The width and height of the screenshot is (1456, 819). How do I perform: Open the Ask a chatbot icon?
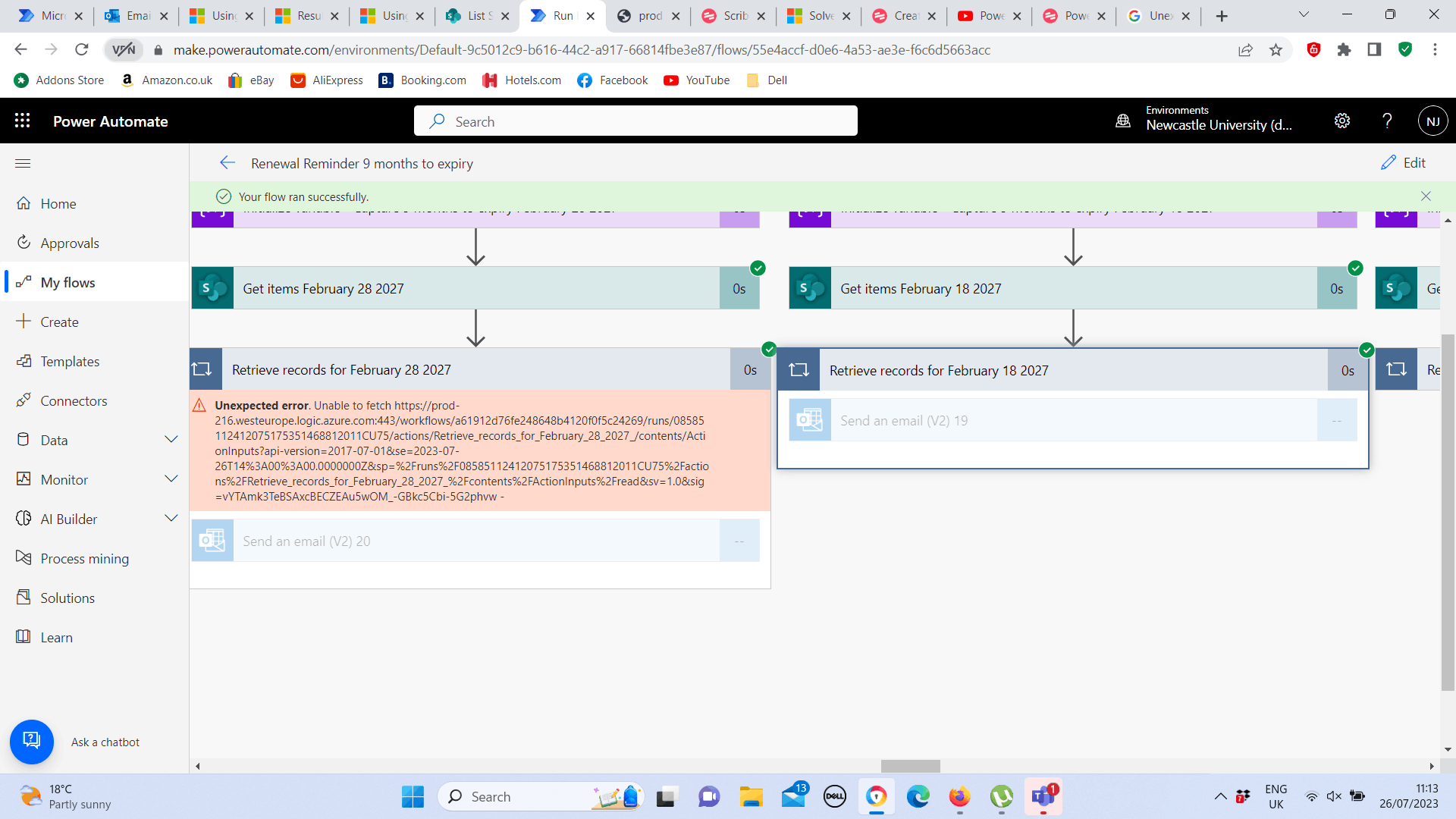click(x=31, y=741)
